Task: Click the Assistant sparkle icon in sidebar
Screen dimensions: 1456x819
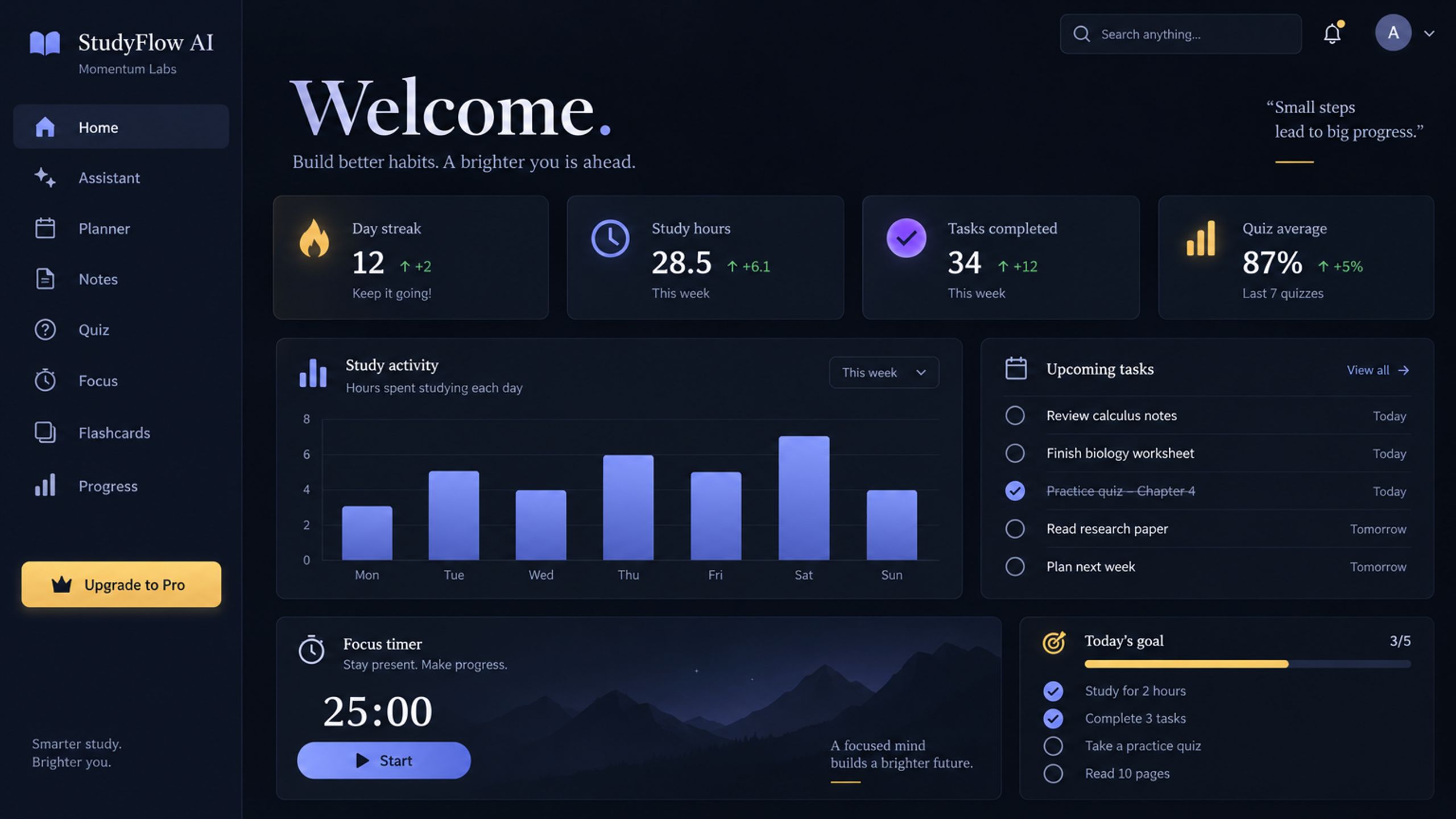Action: [45, 177]
